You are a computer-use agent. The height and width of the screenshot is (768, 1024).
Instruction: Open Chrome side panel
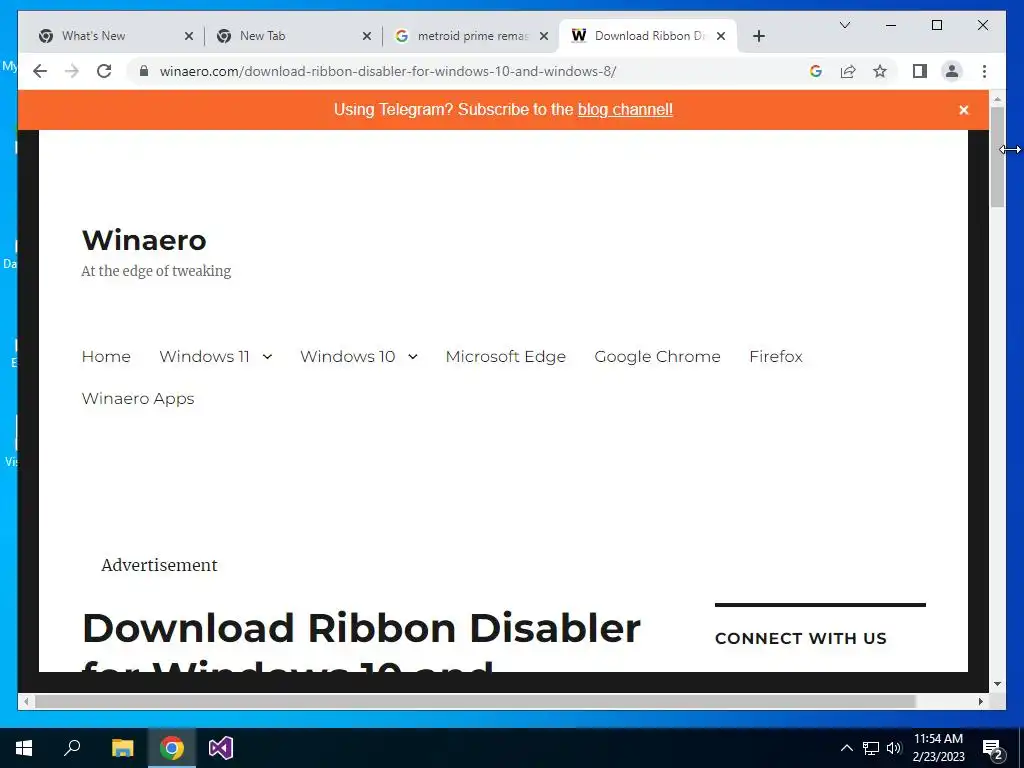920,71
